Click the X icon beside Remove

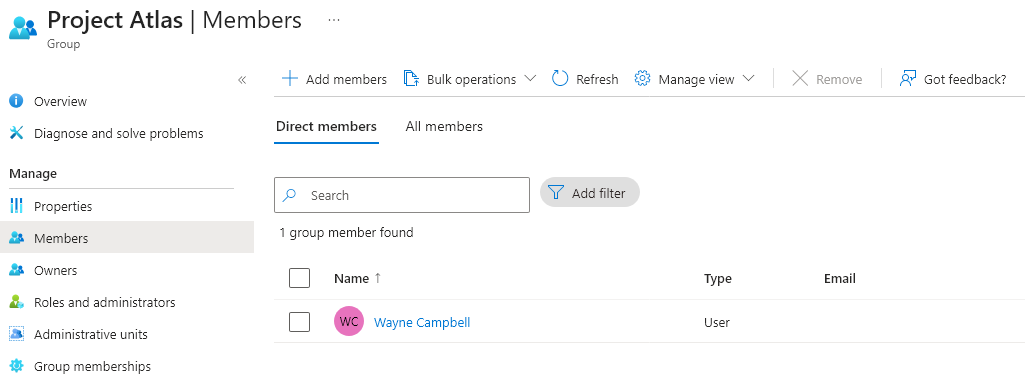pyautogui.click(x=800, y=79)
